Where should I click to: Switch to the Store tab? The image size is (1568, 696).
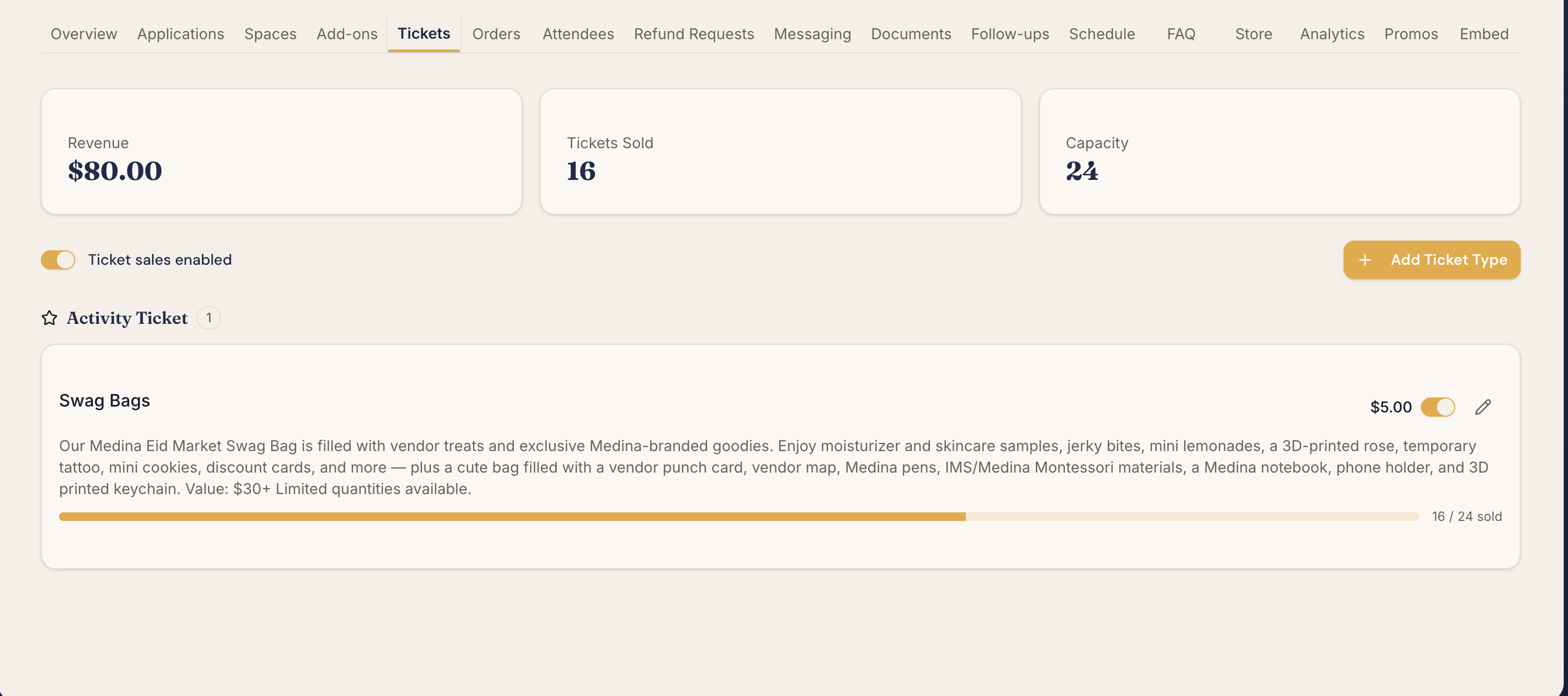tap(1253, 34)
